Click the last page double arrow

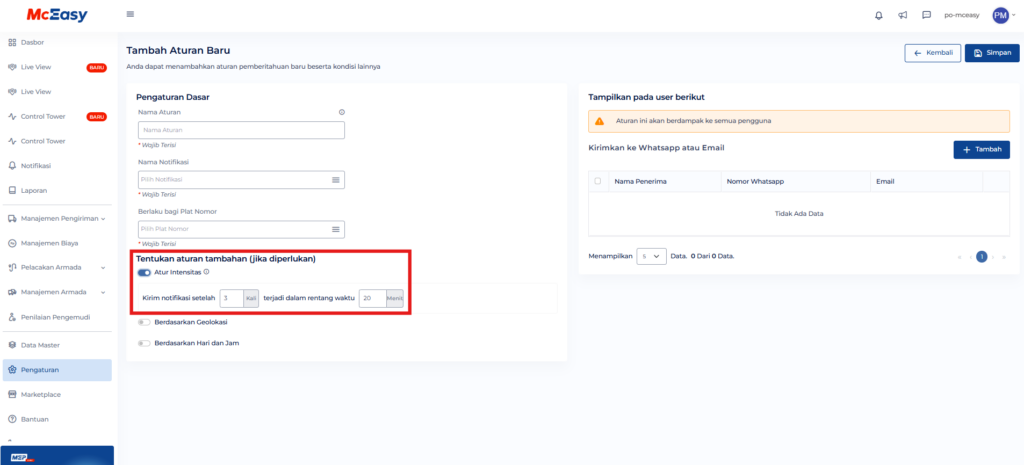pyautogui.click(x=1004, y=257)
